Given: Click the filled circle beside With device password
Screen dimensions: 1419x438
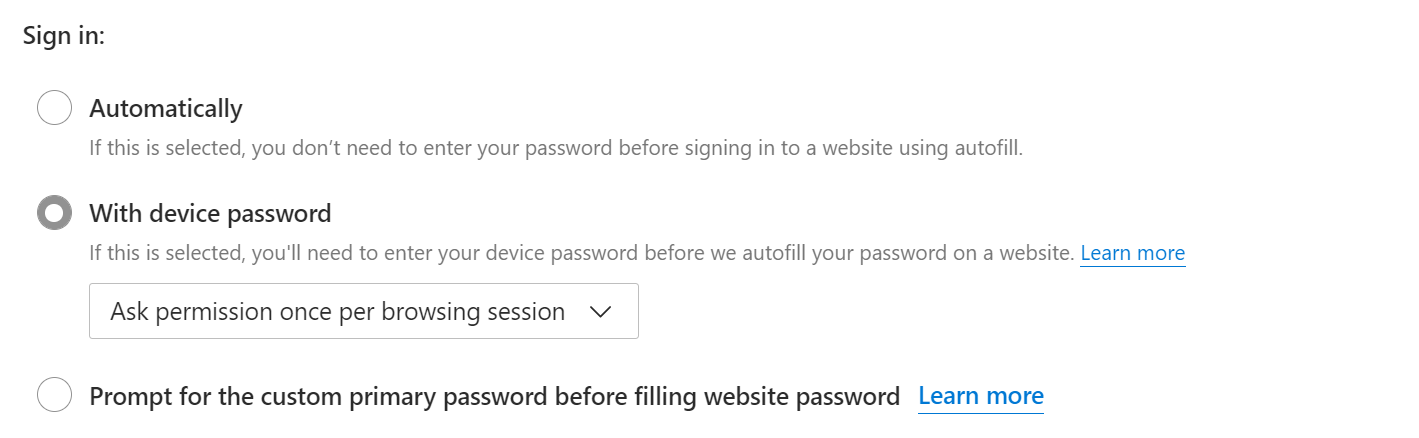Looking at the screenshot, I should [x=54, y=213].
